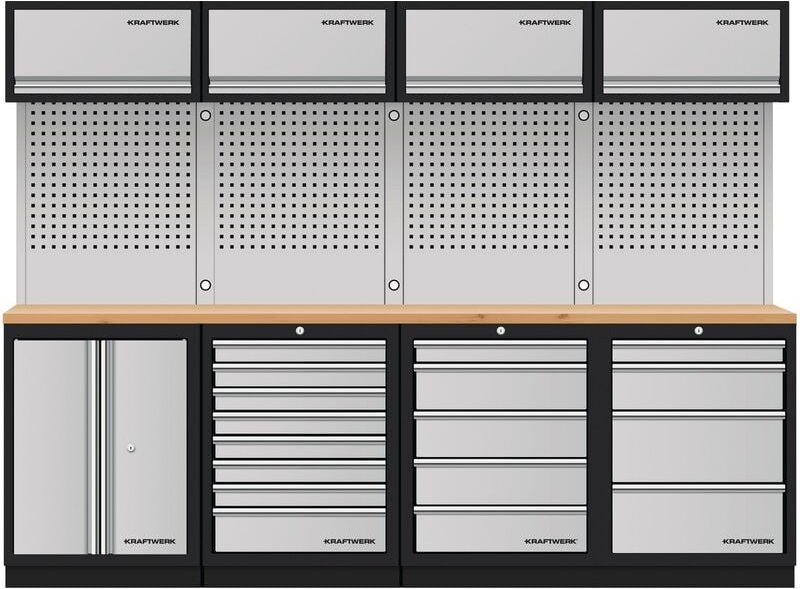The height and width of the screenshot is (589, 800).
Task: Select the top drawer of the five-drawer cabinet
Action: 500,352
